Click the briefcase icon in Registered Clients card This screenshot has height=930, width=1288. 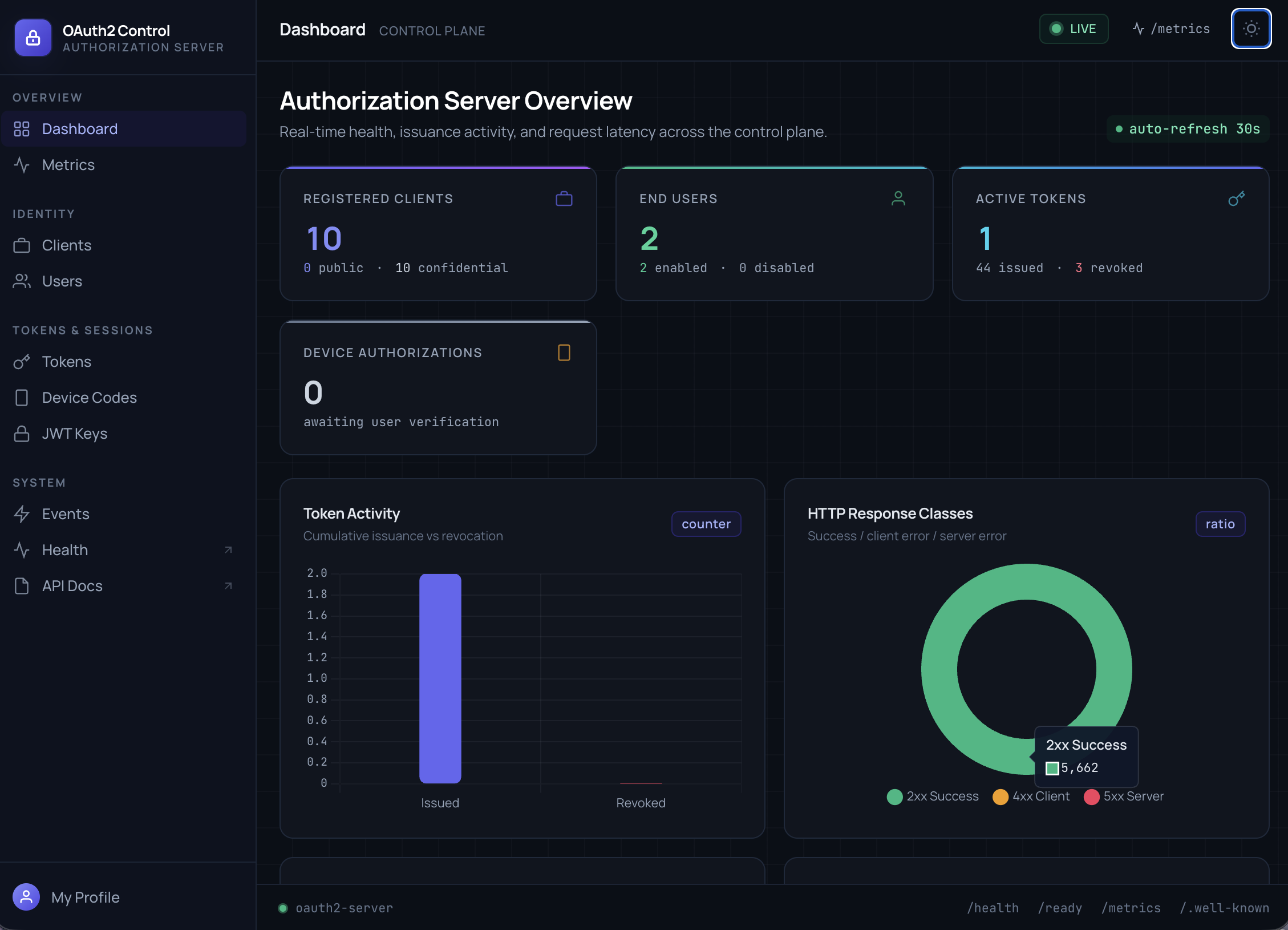pos(564,199)
